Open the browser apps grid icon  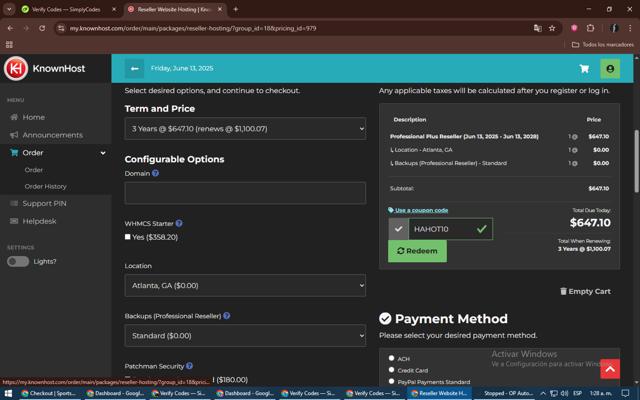9,44
